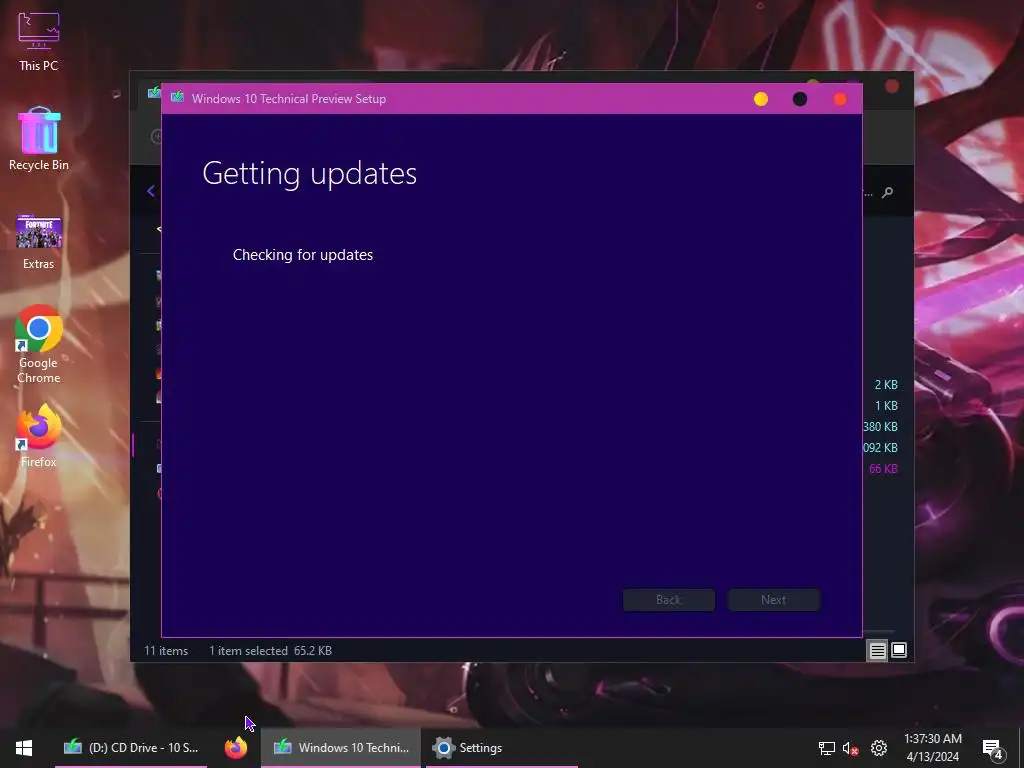
Task: Launch Firefox desktop shortcut
Action: 39,436
